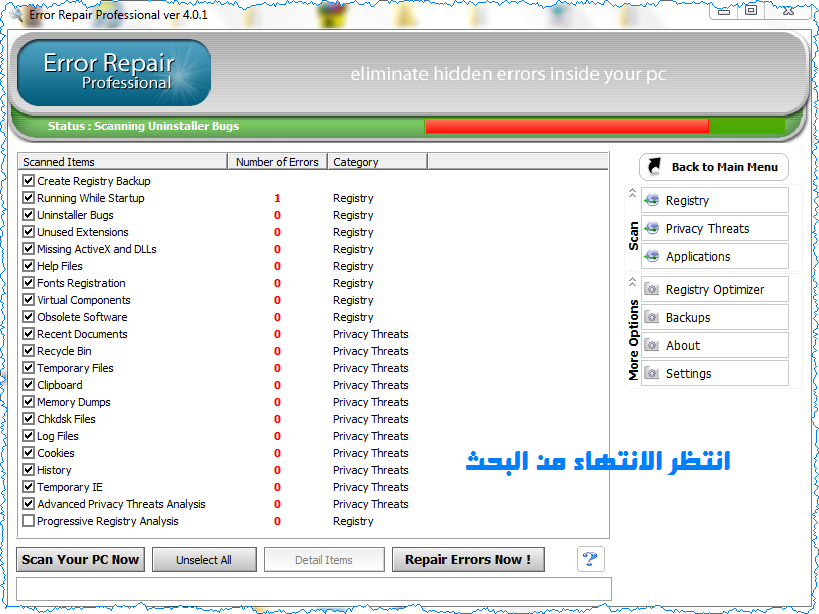
Task: Select the Obsolete Software row label
Action: tap(82, 317)
